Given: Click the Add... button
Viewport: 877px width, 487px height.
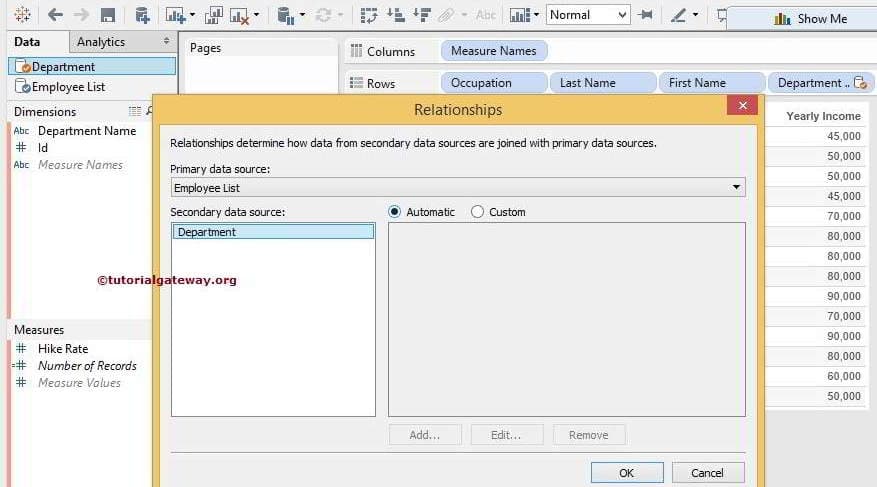Looking at the screenshot, I should tap(425, 435).
